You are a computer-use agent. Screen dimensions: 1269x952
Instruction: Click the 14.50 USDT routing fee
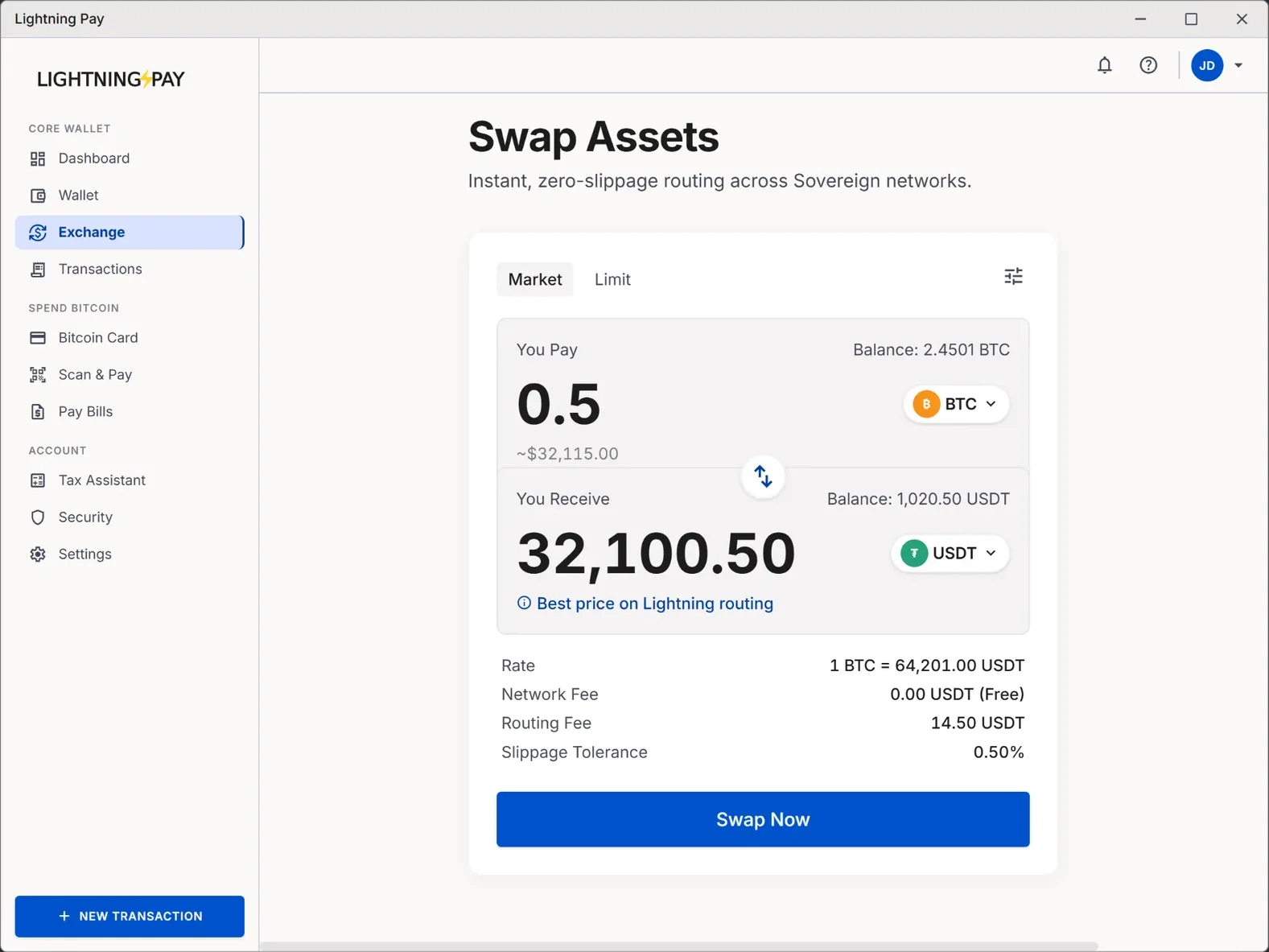tap(978, 723)
